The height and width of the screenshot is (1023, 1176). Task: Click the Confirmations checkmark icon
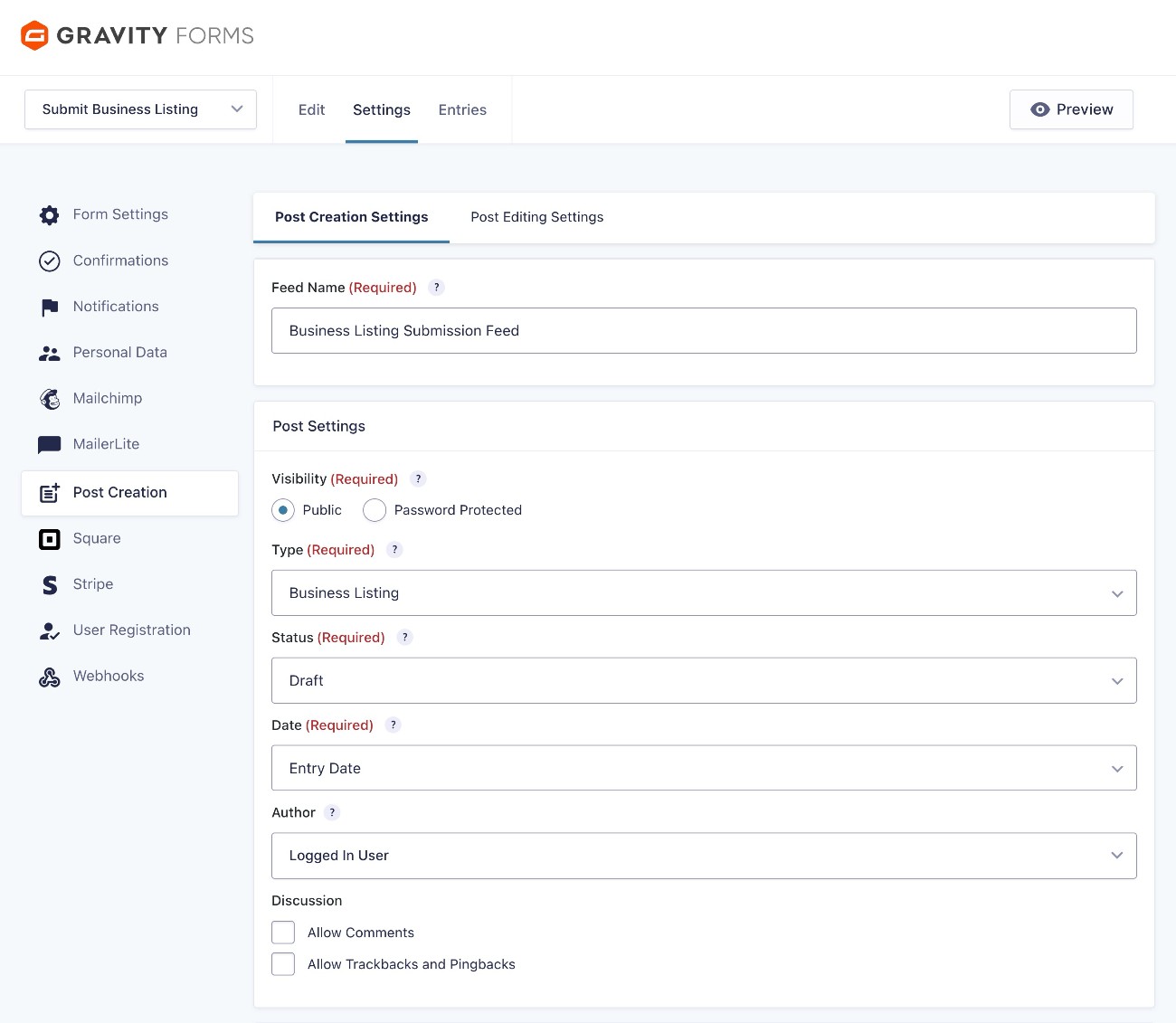pyautogui.click(x=50, y=260)
